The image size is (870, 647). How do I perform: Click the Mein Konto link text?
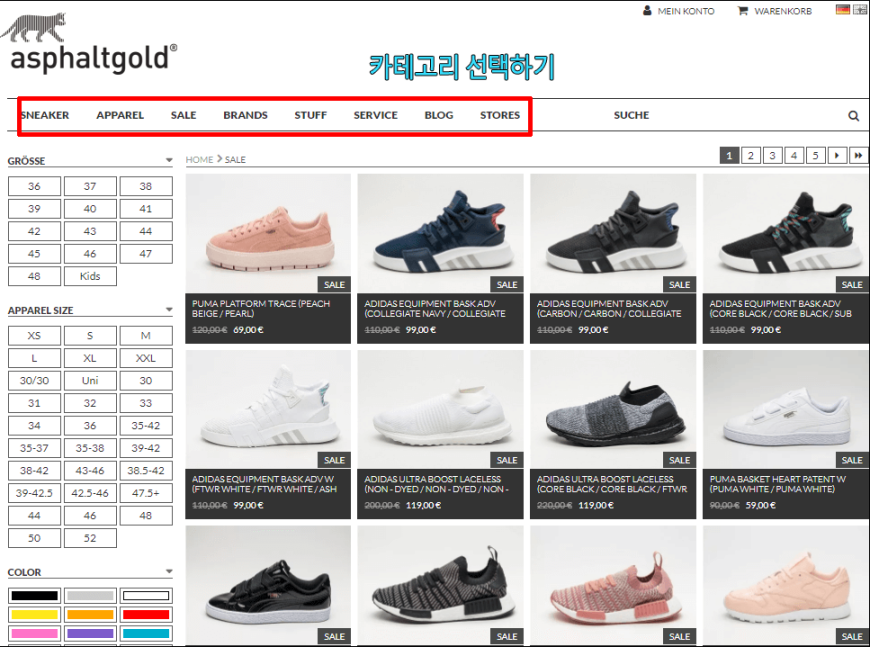tap(686, 11)
